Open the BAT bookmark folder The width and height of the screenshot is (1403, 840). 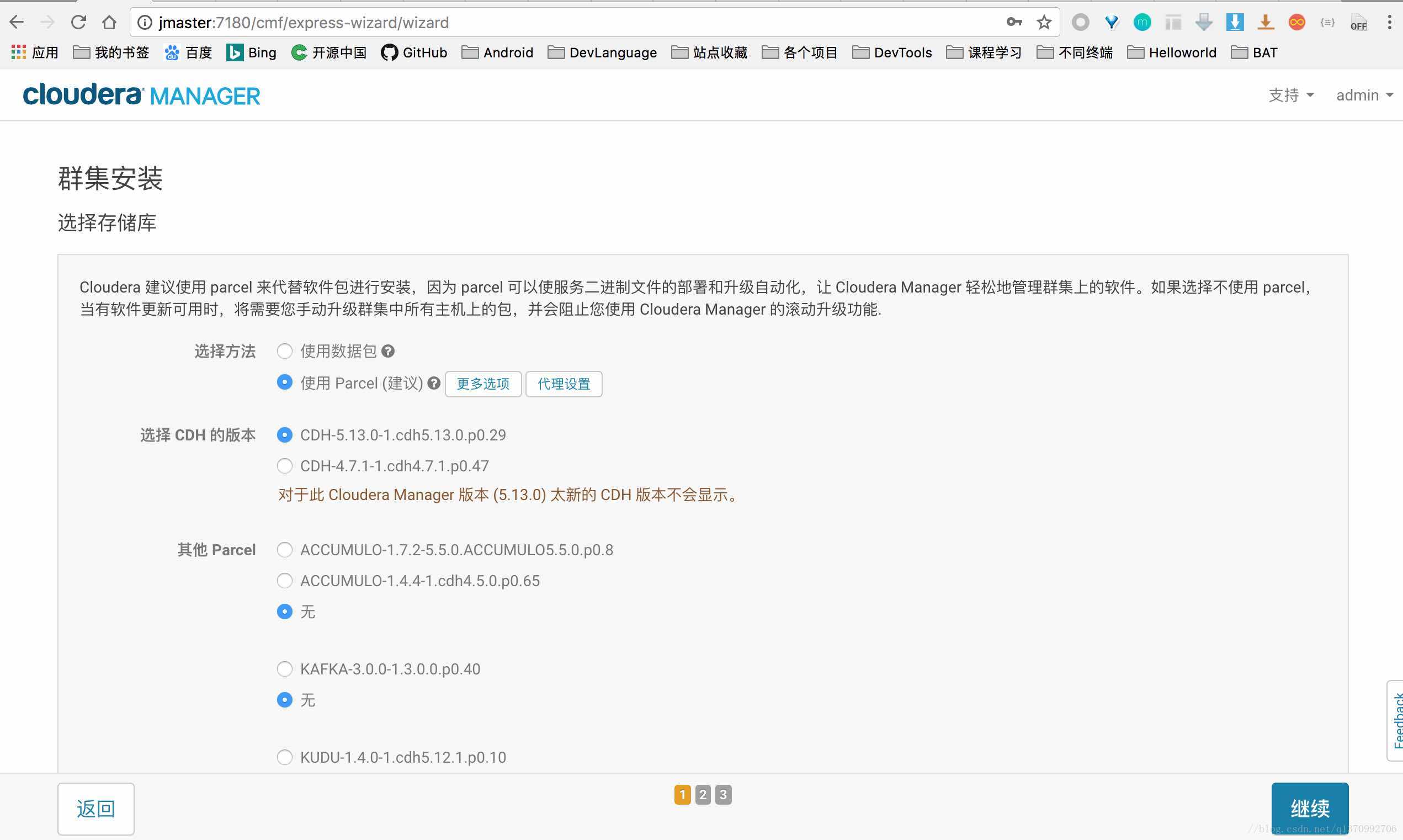click(x=1254, y=52)
